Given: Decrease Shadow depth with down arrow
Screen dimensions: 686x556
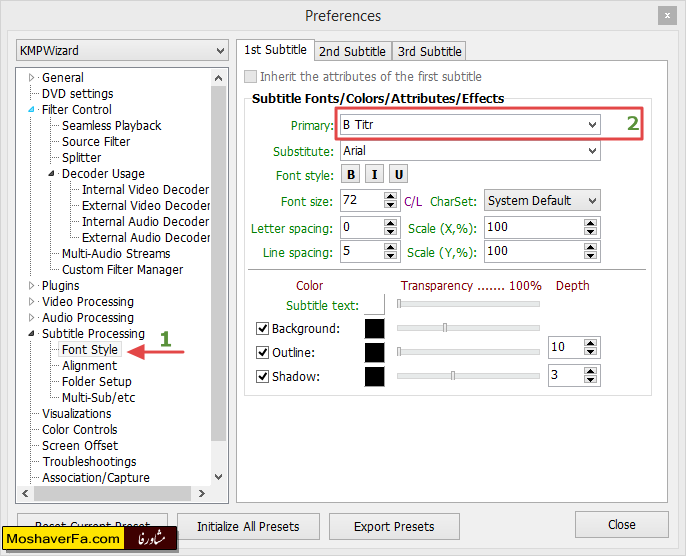Looking at the screenshot, I should pos(591,381).
